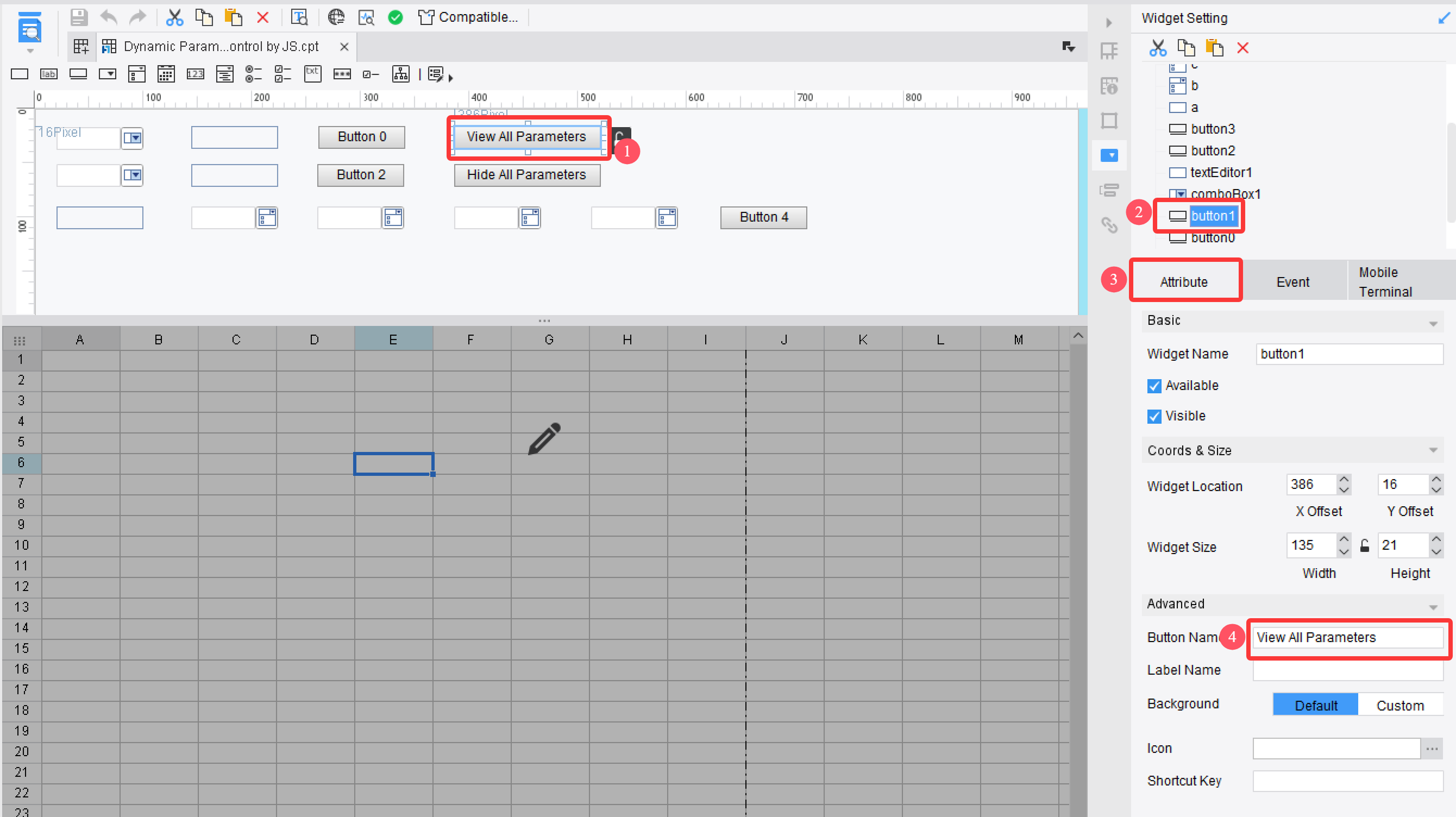
Task: Open the hyperlink chain icon in side strip
Action: point(1109,225)
